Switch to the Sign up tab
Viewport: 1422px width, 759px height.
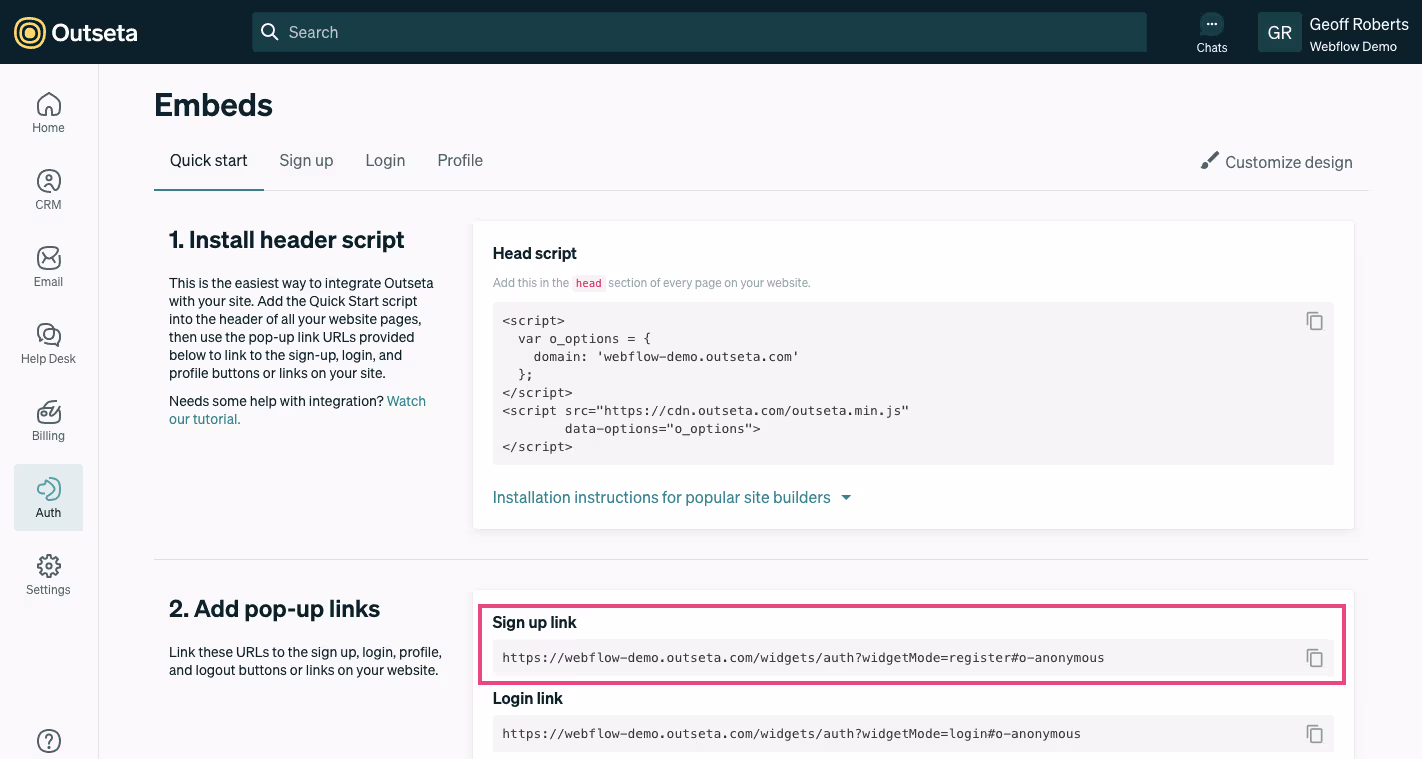click(x=306, y=160)
